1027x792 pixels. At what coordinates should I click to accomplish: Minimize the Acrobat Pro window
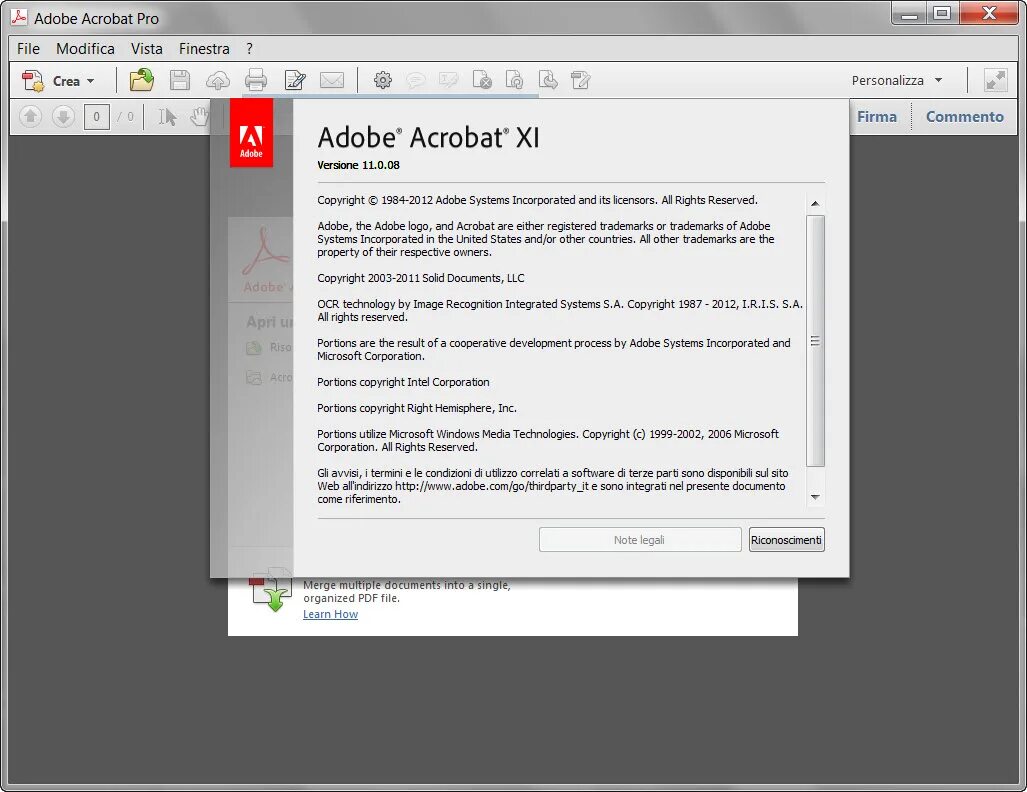tap(909, 13)
